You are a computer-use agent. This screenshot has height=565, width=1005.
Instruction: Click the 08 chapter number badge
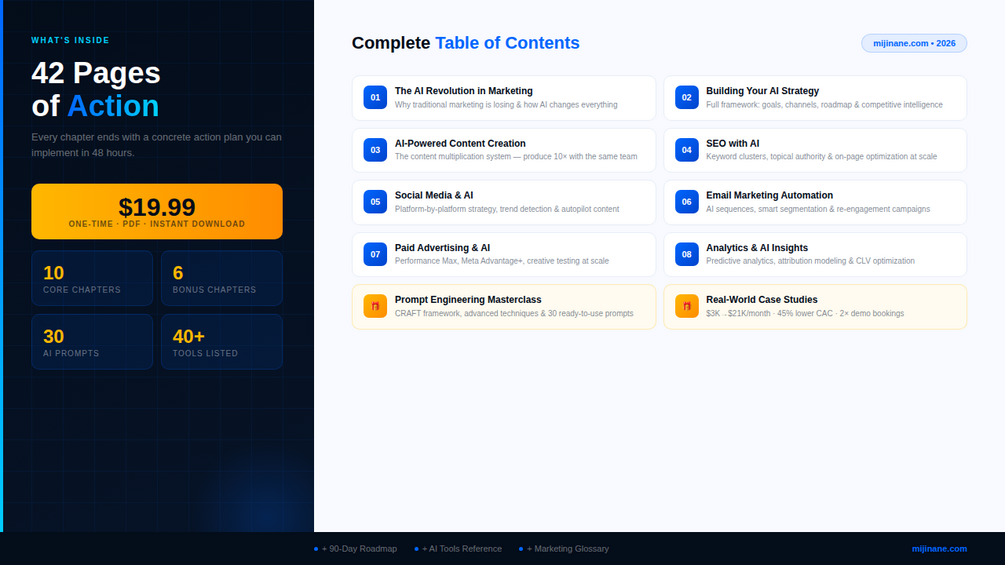(686, 254)
